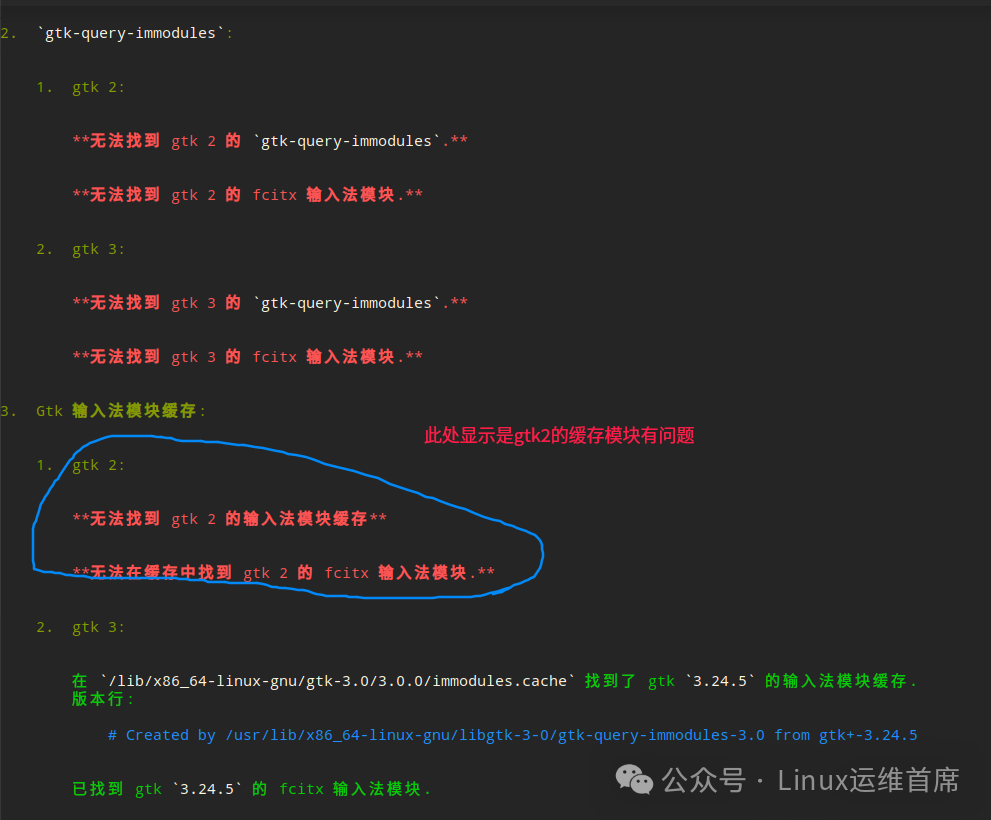Click '已找到 gtk `3.24.5` 的 fcitx 输入法模块'
This screenshot has width=991, height=820.
[252, 788]
